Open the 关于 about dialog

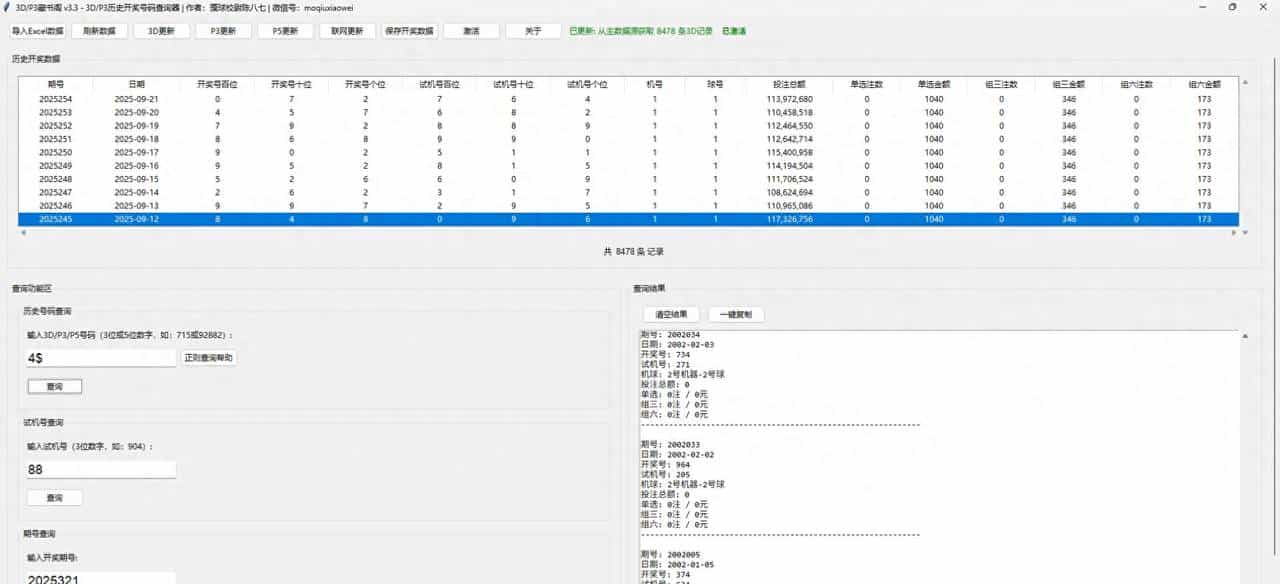point(532,30)
